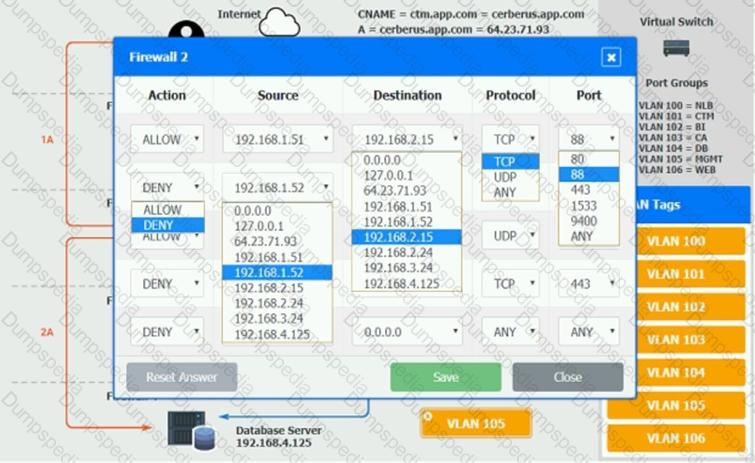Click the Reset Answer button
The image size is (755, 463).
[x=181, y=377]
